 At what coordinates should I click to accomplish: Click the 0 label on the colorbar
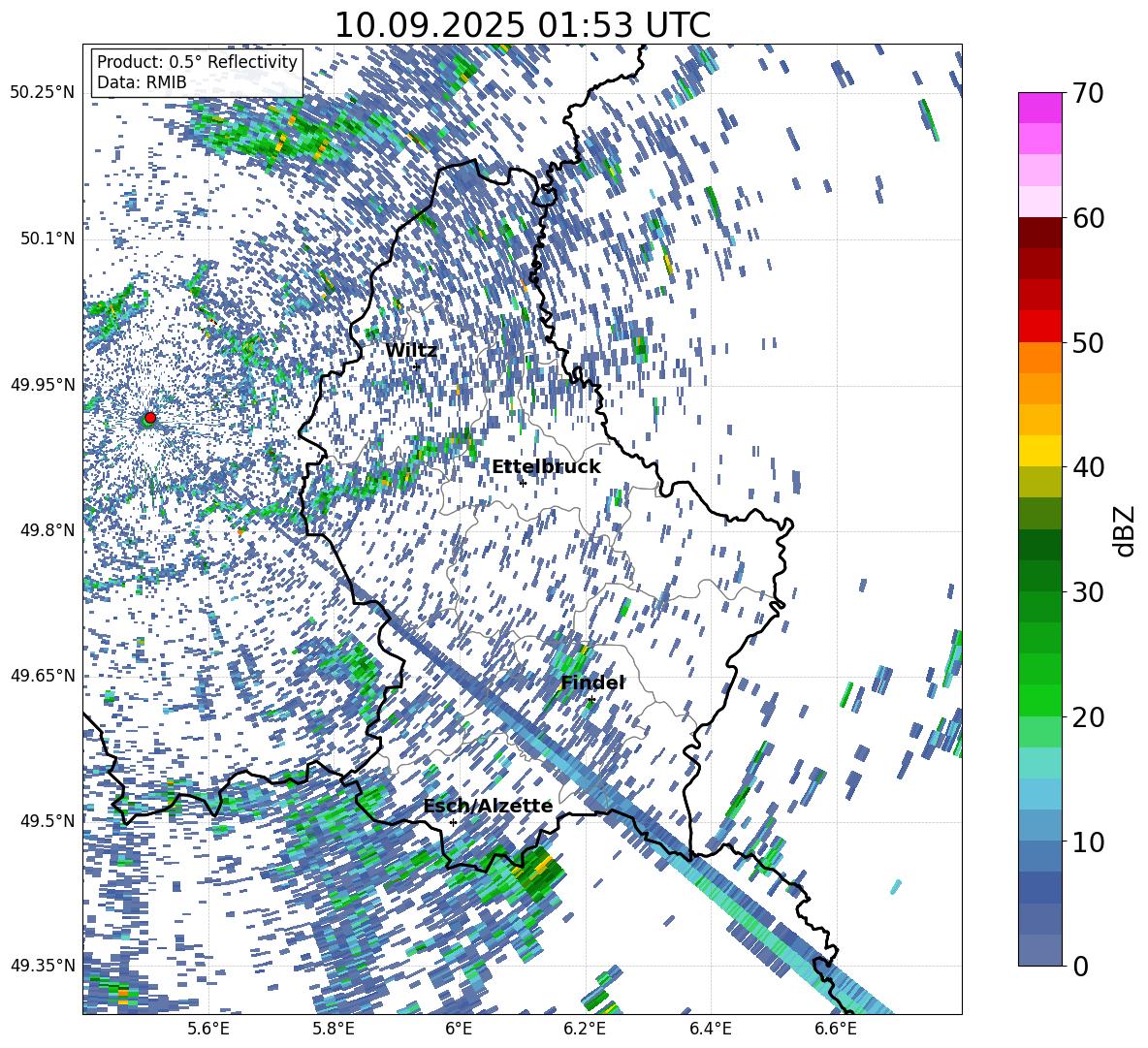tap(1080, 966)
